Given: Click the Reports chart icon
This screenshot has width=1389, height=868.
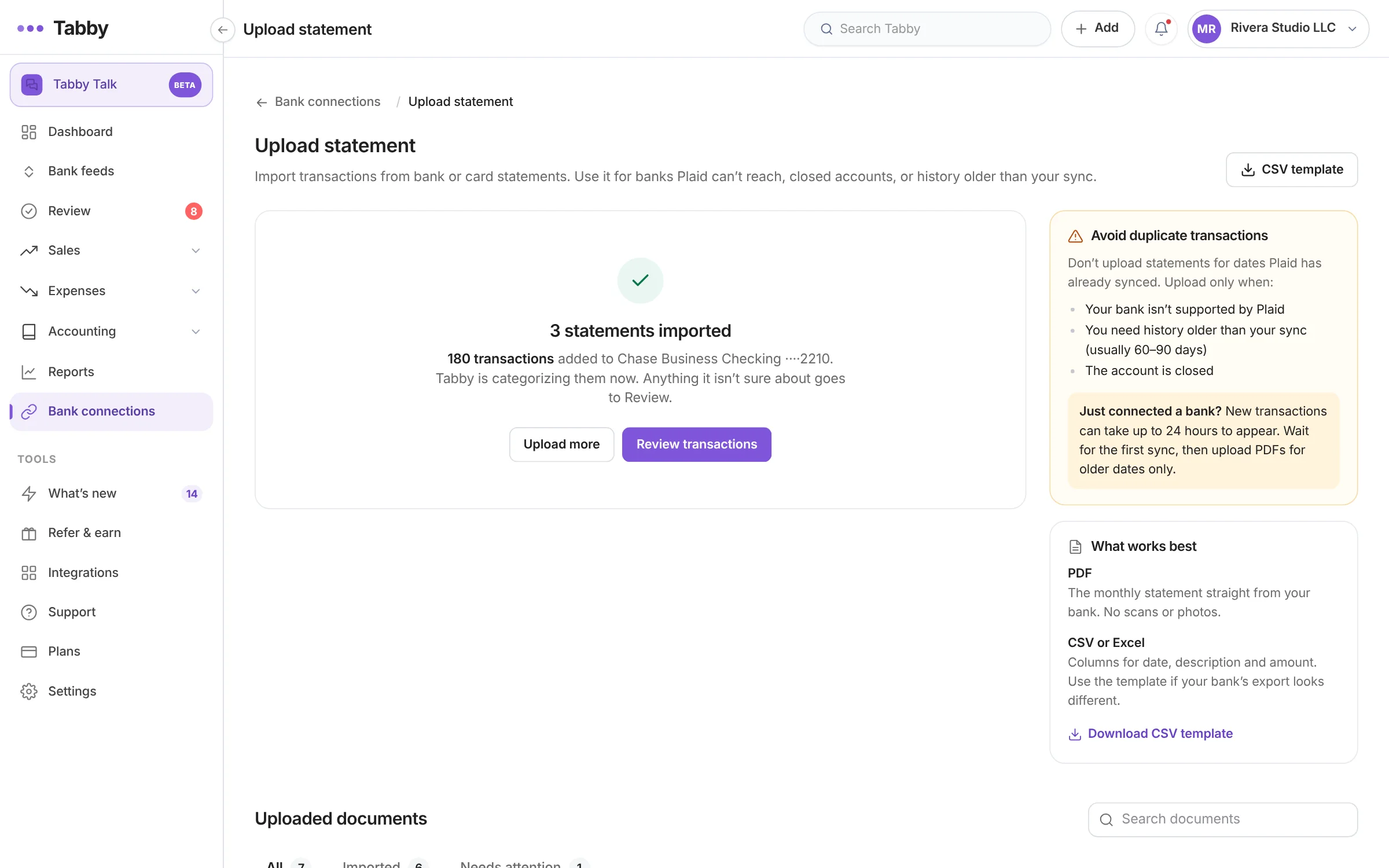Looking at the screenshot, I should tap(29, 372).
